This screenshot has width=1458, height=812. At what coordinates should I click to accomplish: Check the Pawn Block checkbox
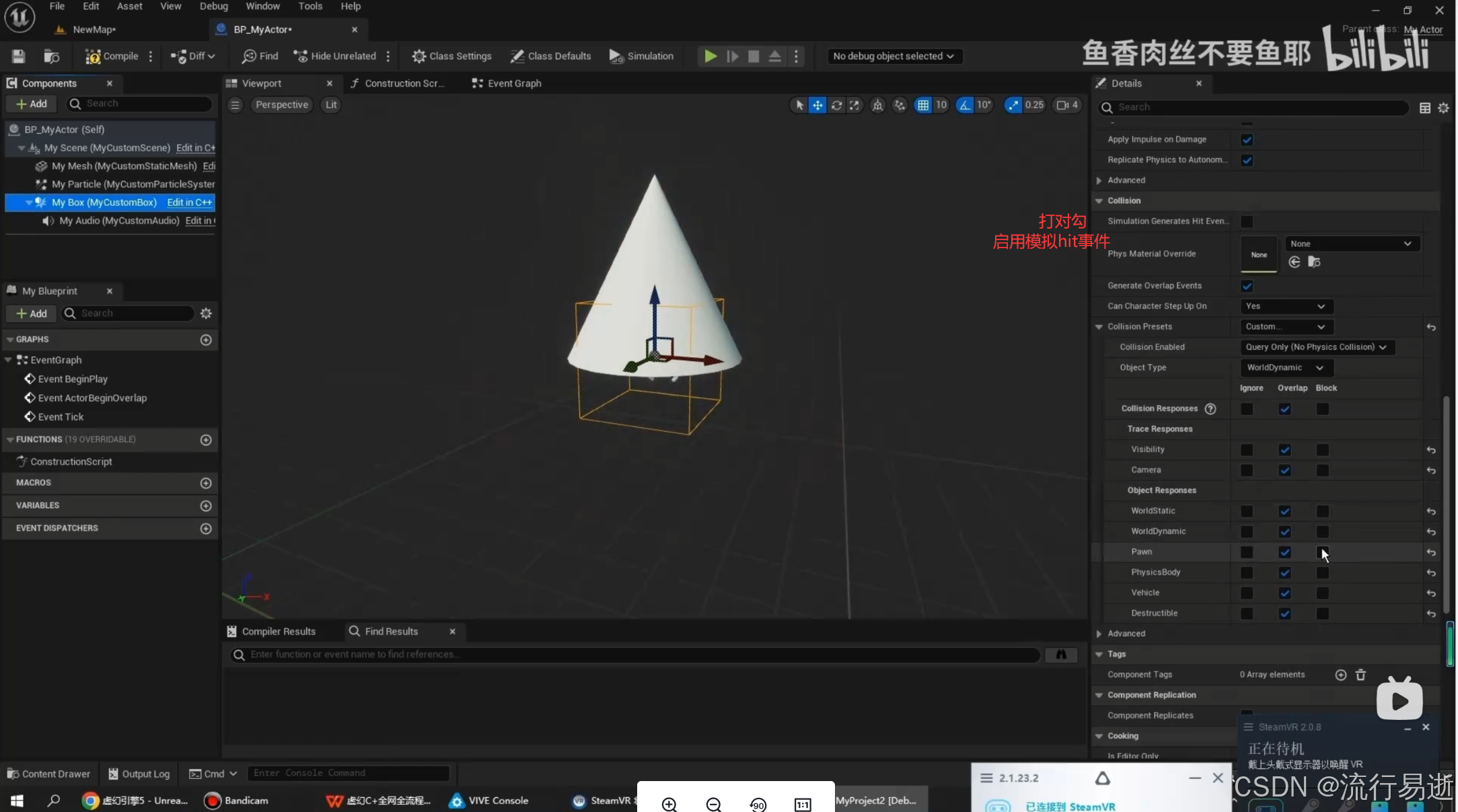1322,552
